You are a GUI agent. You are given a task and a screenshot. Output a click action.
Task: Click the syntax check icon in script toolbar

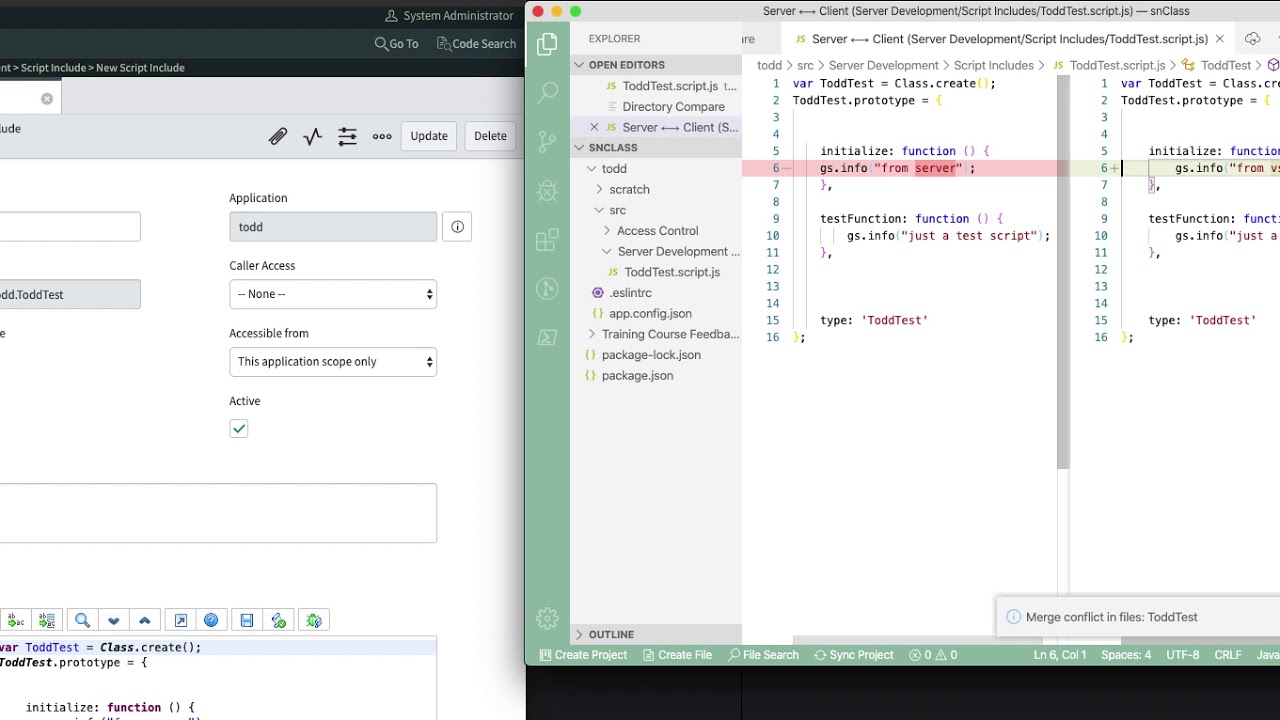(x=278, y=621)
